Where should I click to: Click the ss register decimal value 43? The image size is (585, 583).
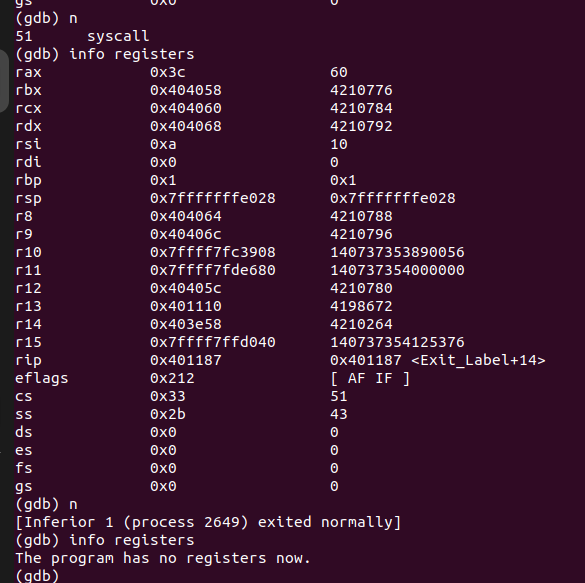[x=339, y=414]
